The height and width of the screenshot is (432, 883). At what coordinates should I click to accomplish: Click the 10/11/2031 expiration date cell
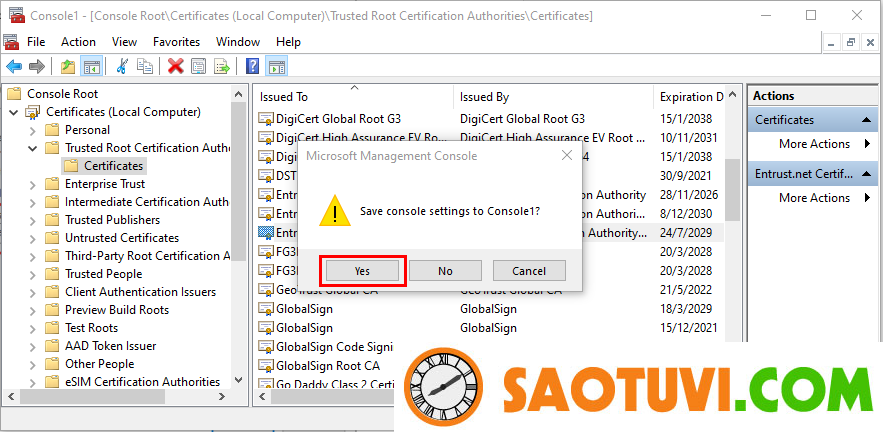[689, 138]
